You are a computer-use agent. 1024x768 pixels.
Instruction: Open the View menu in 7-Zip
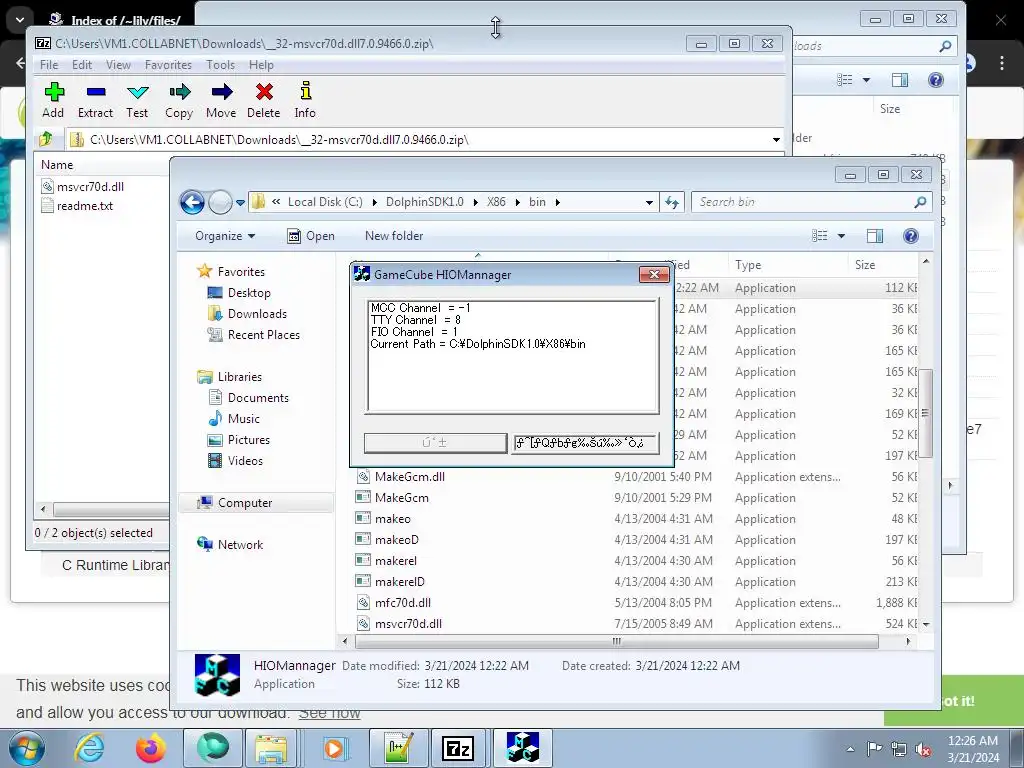(118, 65)
